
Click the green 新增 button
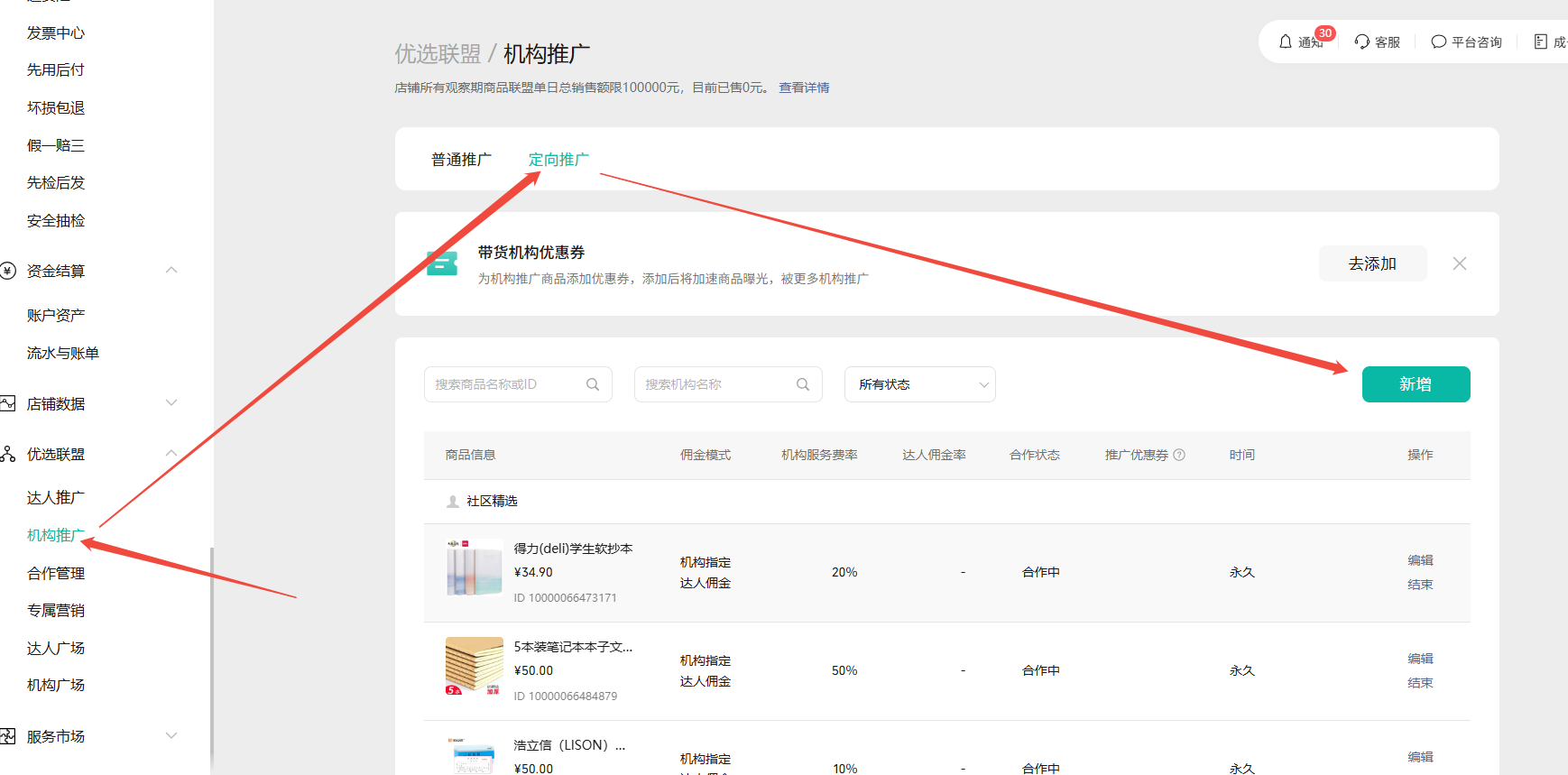point(1416,384)
